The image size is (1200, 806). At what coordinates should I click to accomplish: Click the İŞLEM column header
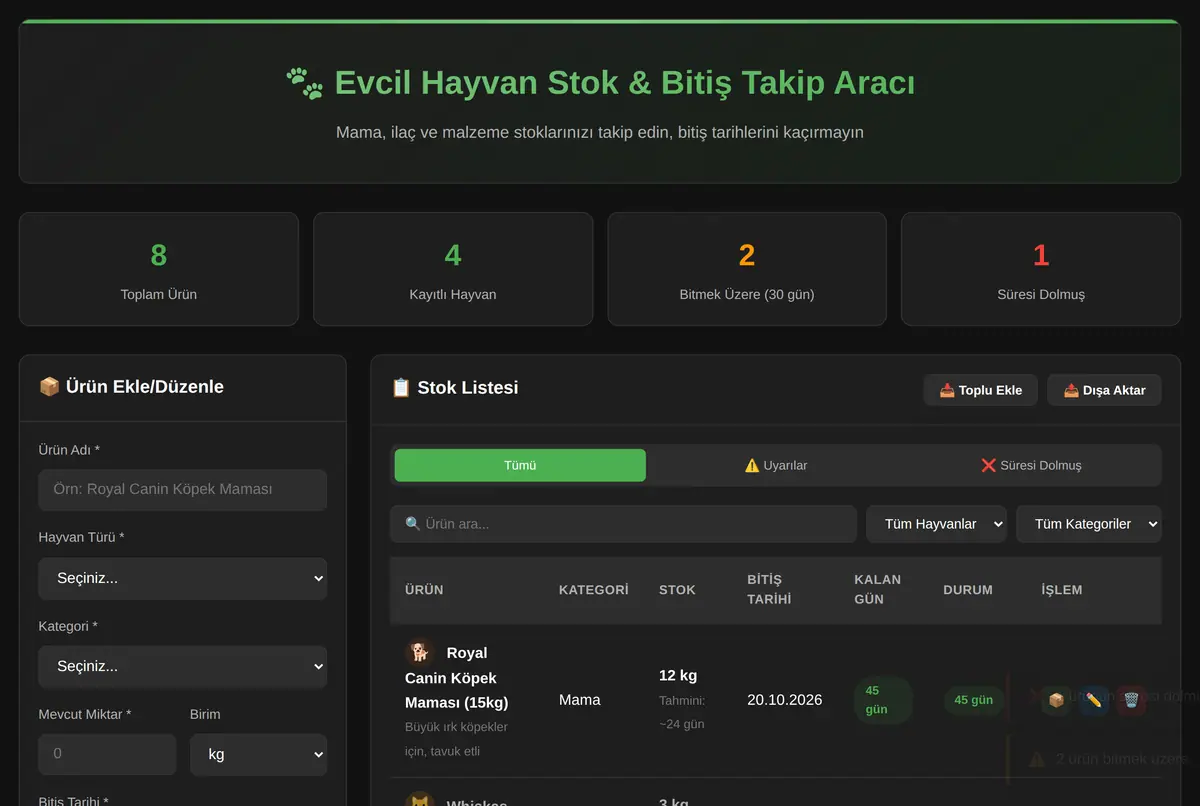pos(1062,590)
